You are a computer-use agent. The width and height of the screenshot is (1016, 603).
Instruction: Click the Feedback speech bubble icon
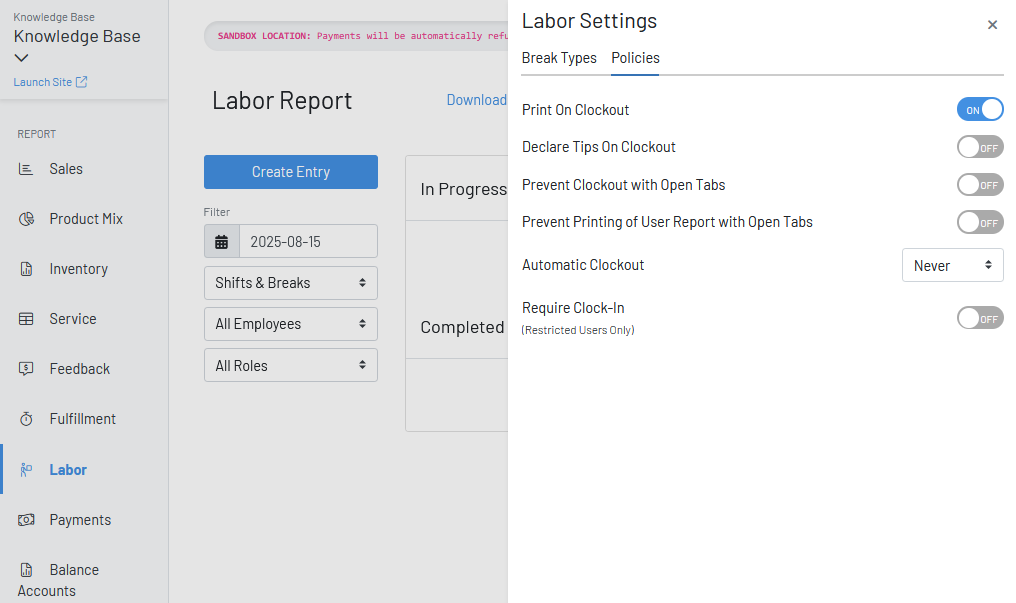tap(27, 369)
